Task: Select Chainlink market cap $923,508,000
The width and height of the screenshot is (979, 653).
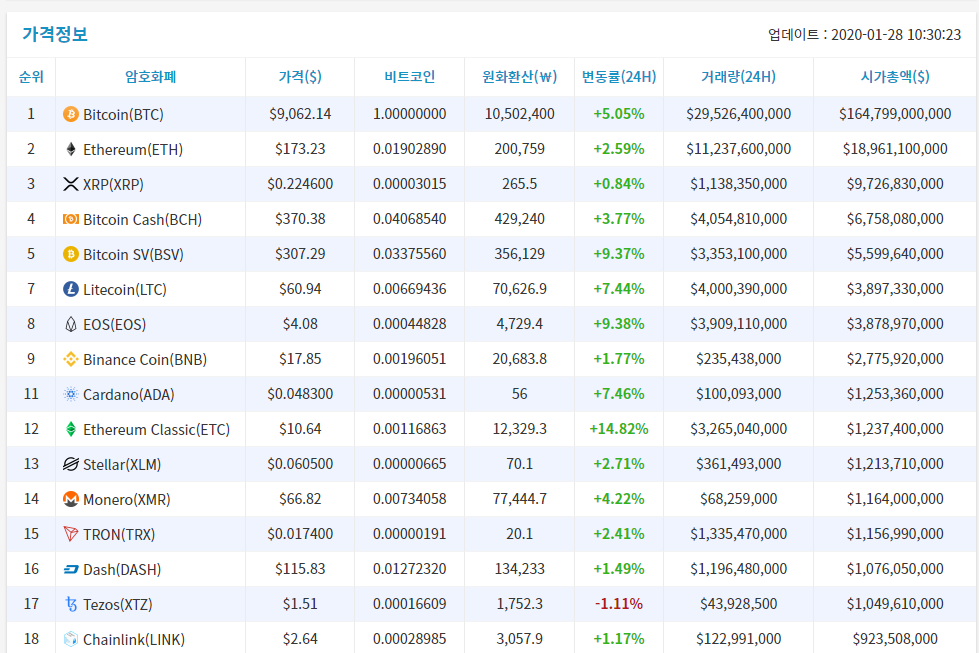Action: pos(895,638)
